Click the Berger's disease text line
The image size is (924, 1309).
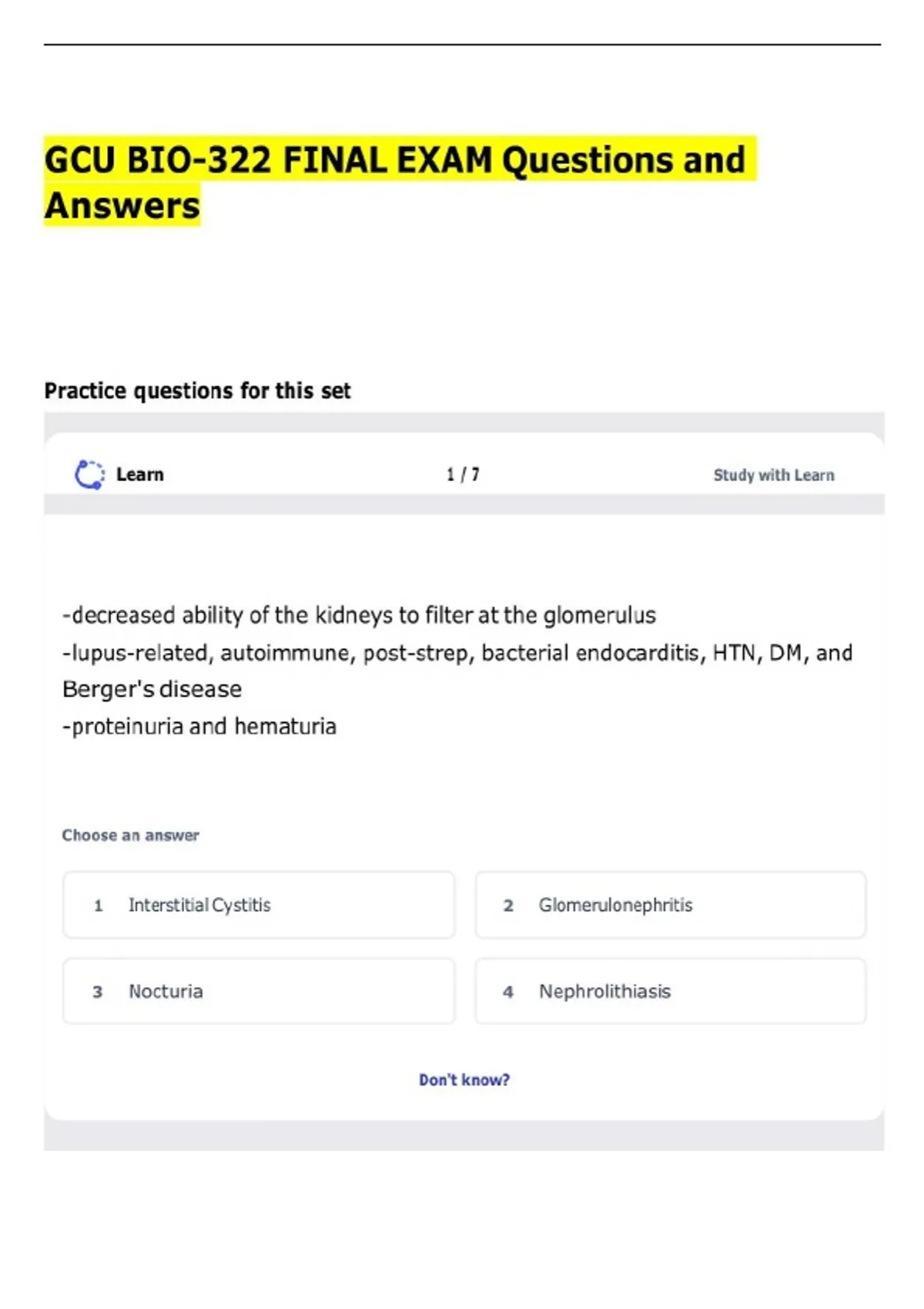152,689
